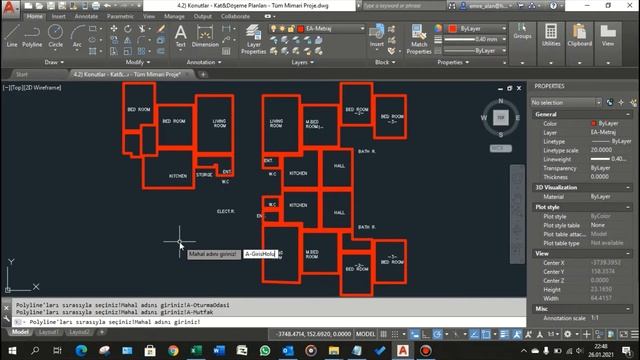Toggle grid display in status bar
Image resolution: width=640 pixels, height=360 pixels.
tap(383, 334)
